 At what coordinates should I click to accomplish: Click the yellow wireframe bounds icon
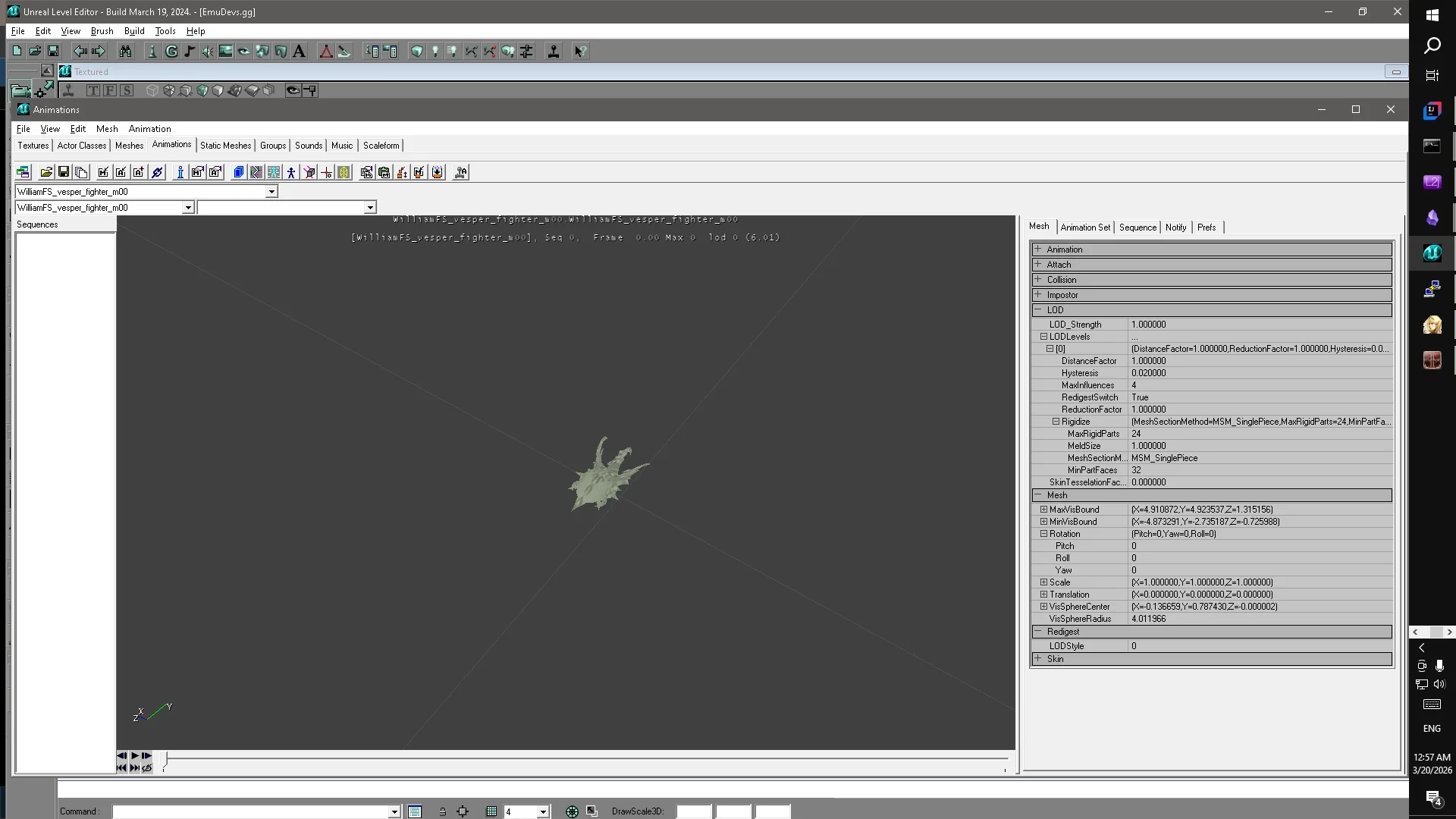point(344,173)
